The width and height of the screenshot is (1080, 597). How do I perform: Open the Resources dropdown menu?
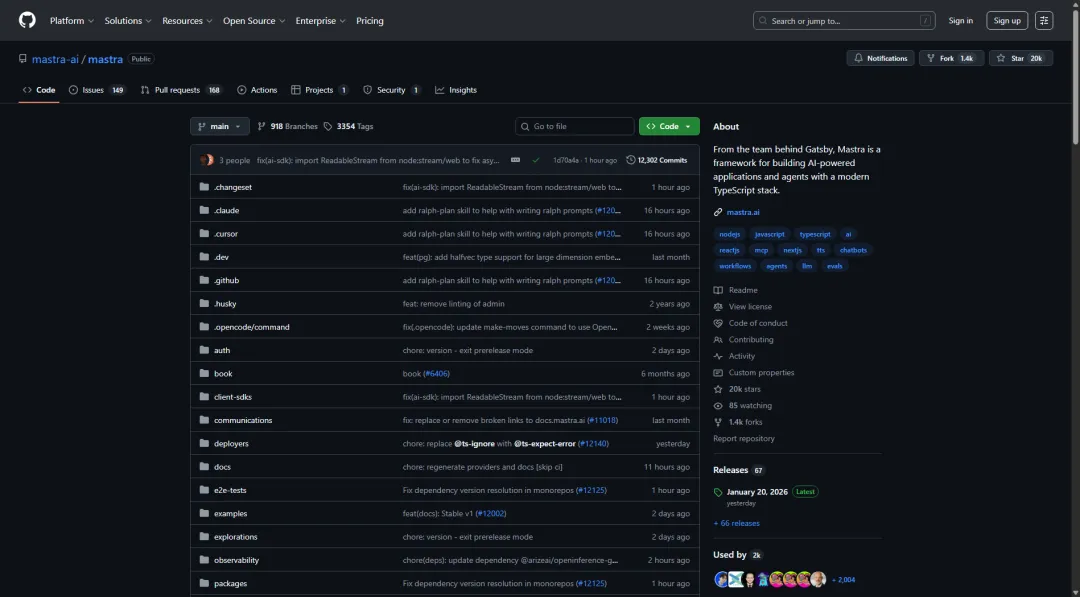[187, 21]
